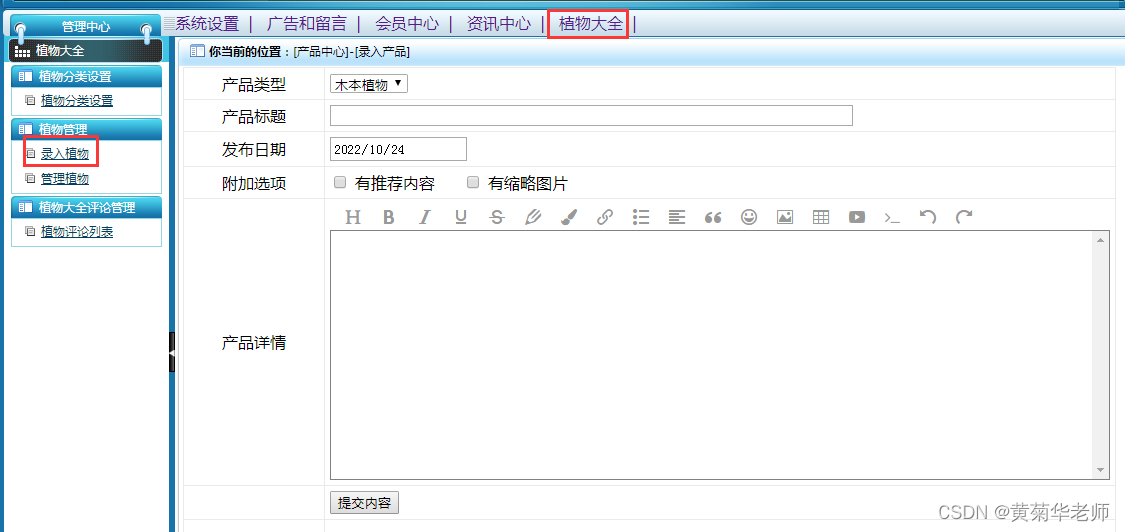Open the 系统设置 top menu
Screen dimensions: 1125x532
pyautogui.click(x=207, y=24)
